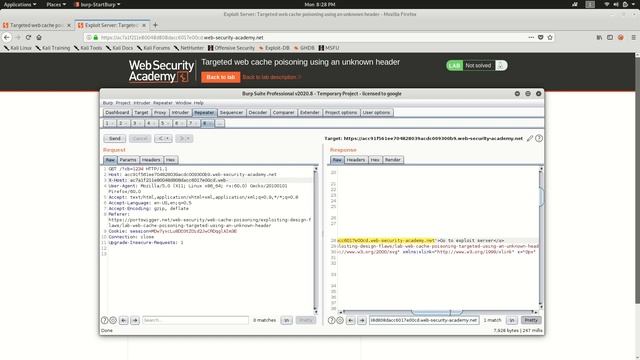The width and height of the screenshot is (640, 360).
Task: Go to next match in request search
Action: tap(135, 320)
